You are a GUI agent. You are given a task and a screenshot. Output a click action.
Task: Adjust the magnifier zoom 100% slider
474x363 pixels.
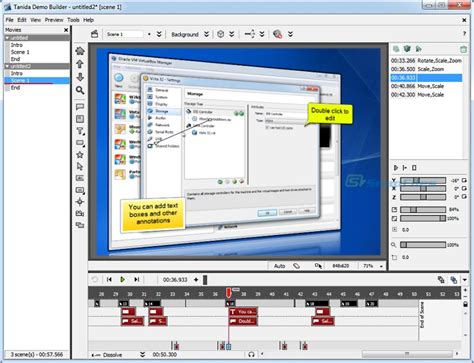click(423, 245)
